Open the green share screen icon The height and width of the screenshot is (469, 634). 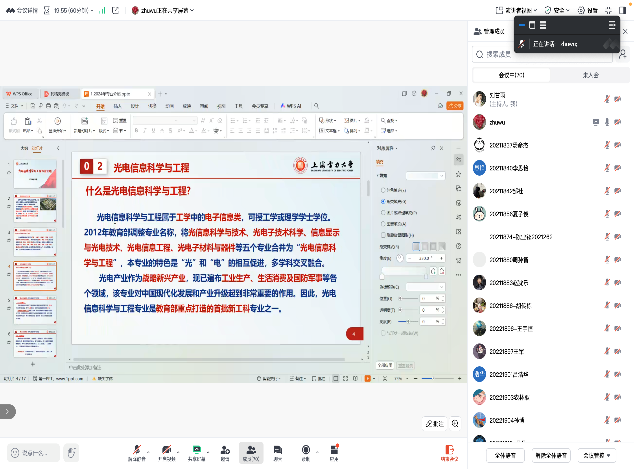[x=197, y=450]
